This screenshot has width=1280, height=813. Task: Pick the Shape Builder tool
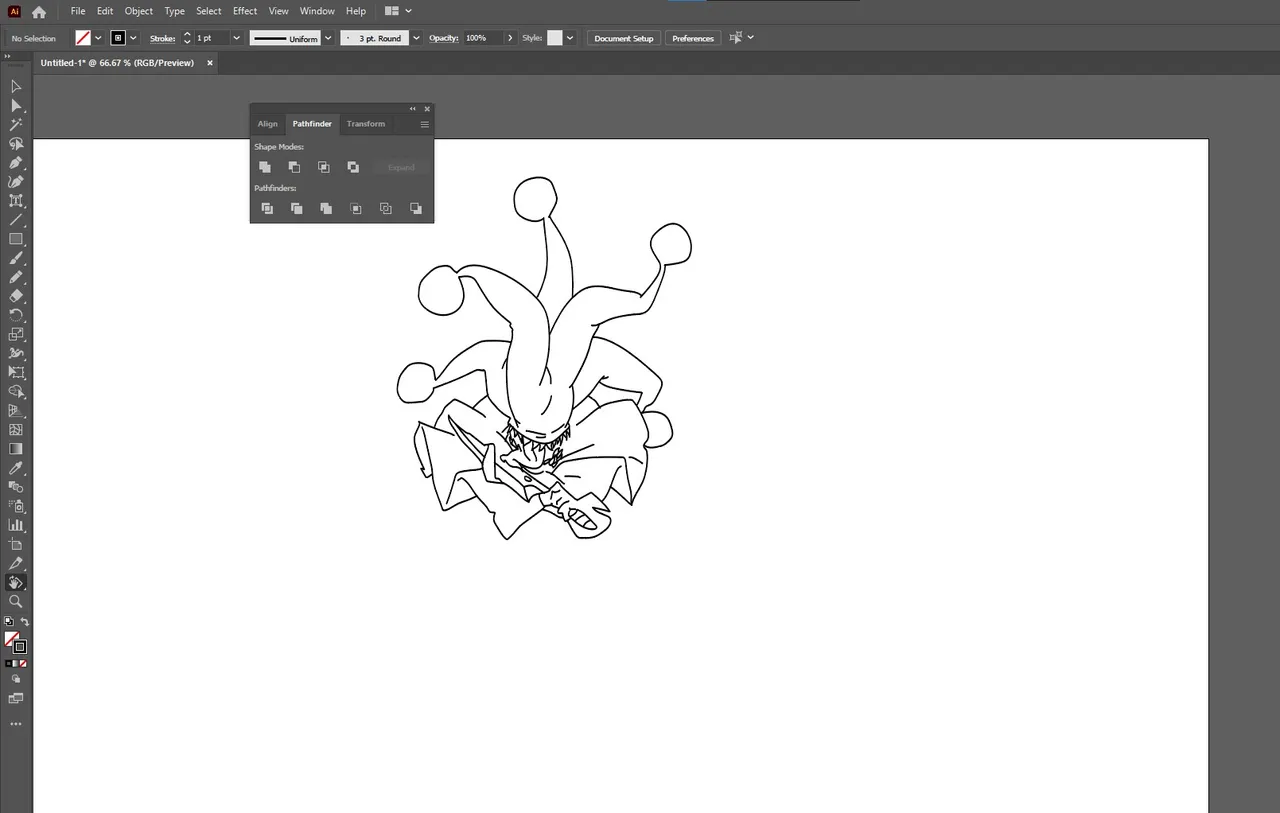click(16, 391)
